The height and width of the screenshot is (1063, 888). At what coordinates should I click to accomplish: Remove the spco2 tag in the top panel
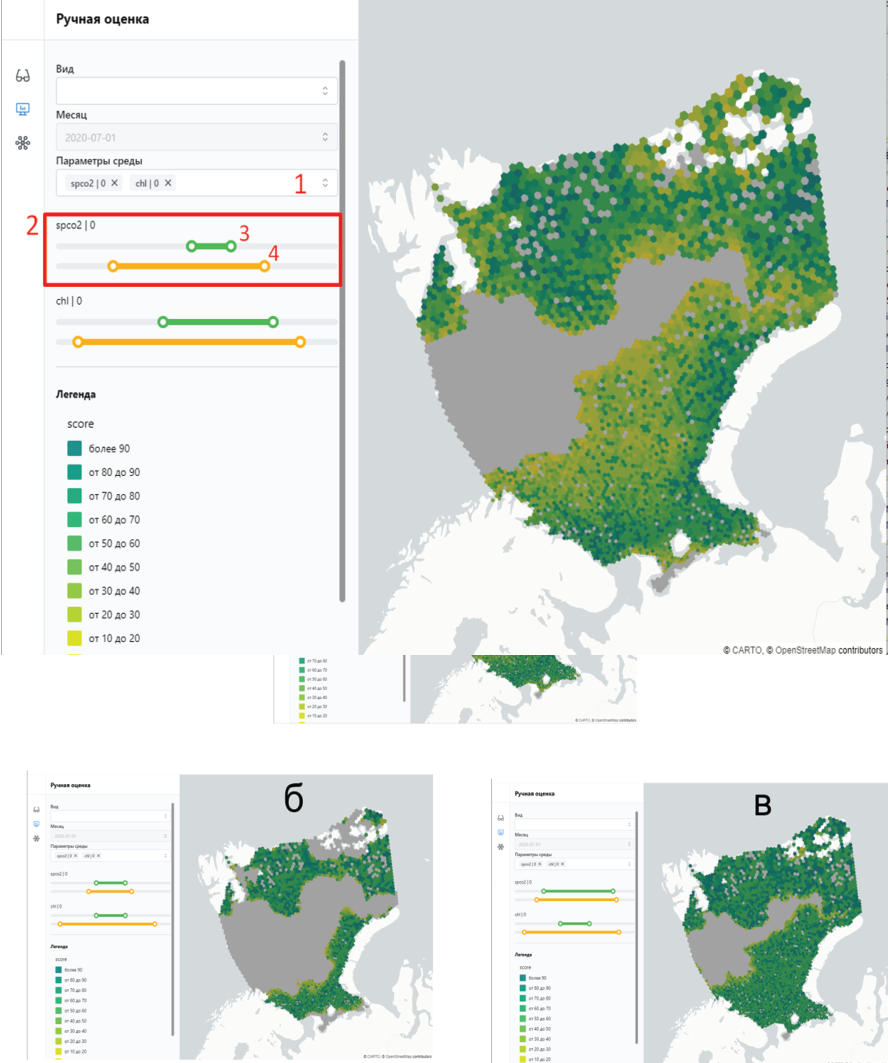pyautogui.click(x=114, y=183)
